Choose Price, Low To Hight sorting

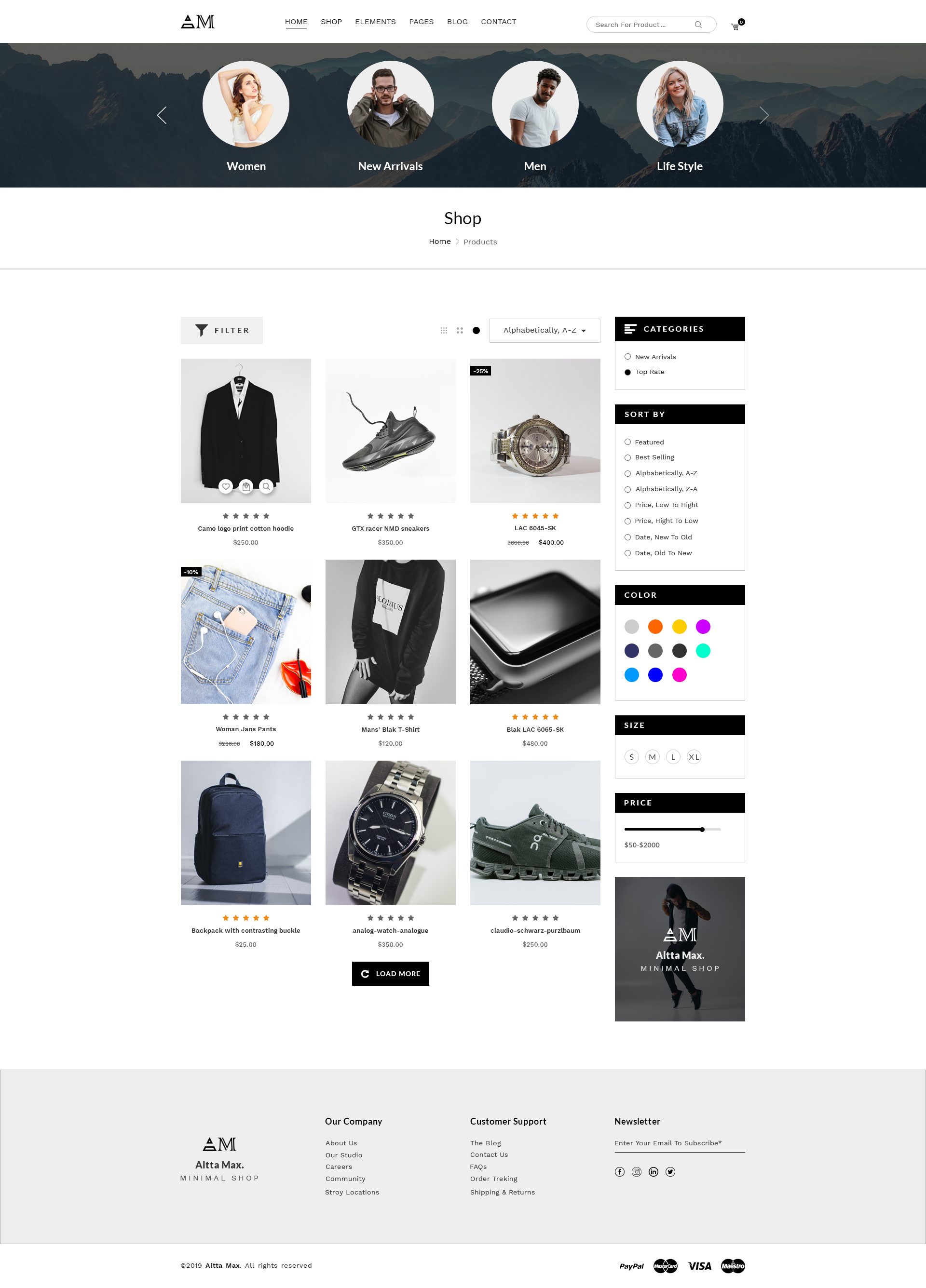coord(661,505)
